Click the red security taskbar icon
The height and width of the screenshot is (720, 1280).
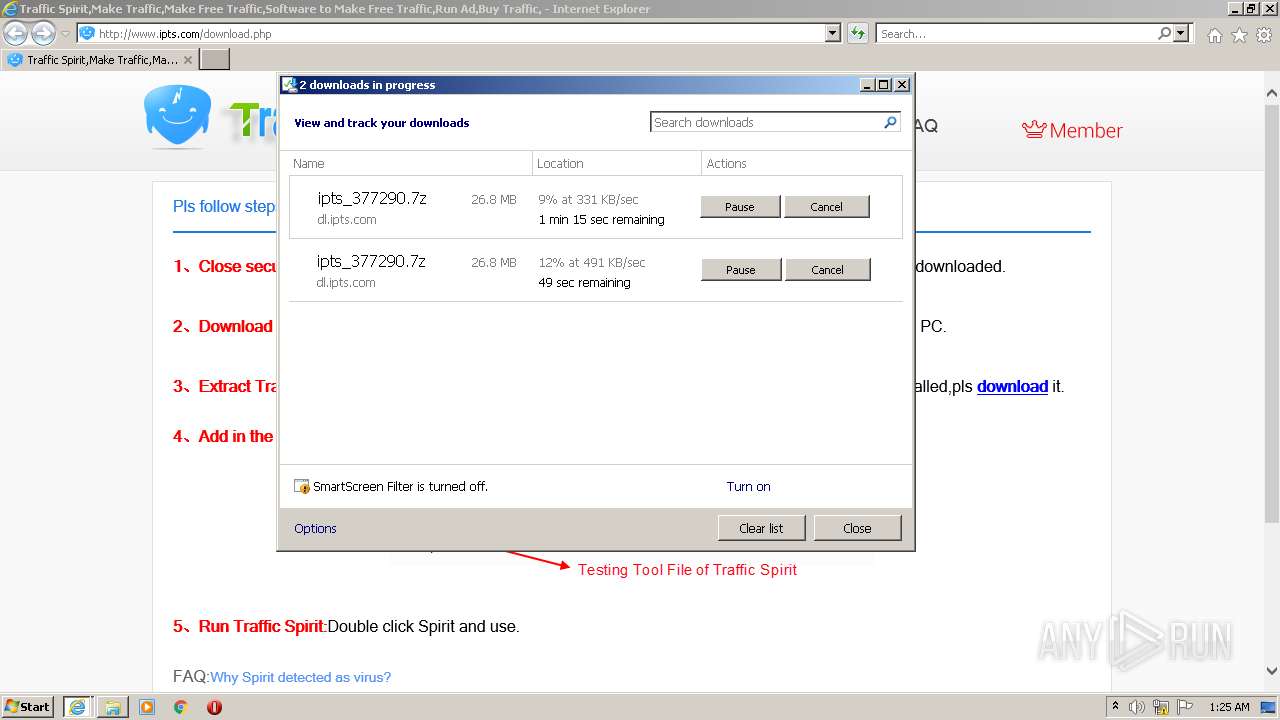214,707
